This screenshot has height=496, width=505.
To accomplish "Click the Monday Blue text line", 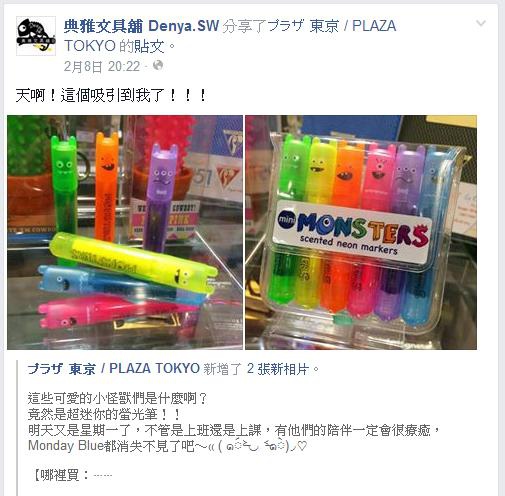I will tap(167, 446).
